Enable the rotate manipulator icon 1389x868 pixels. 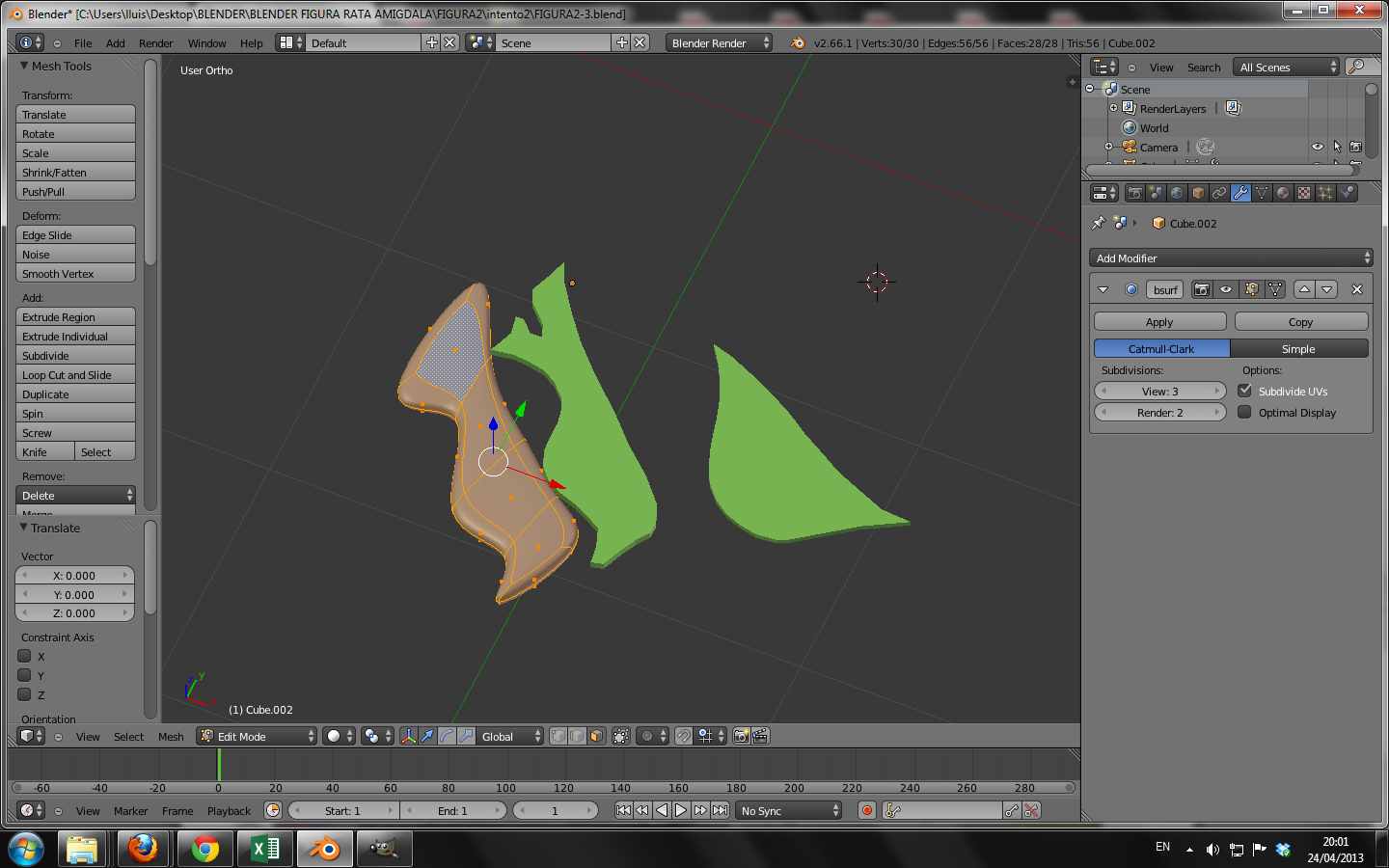point(447,736)
